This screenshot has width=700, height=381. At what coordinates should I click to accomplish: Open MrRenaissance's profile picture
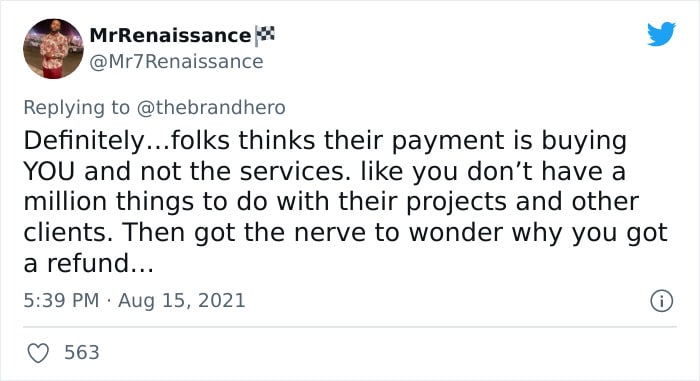pos(53,49)
